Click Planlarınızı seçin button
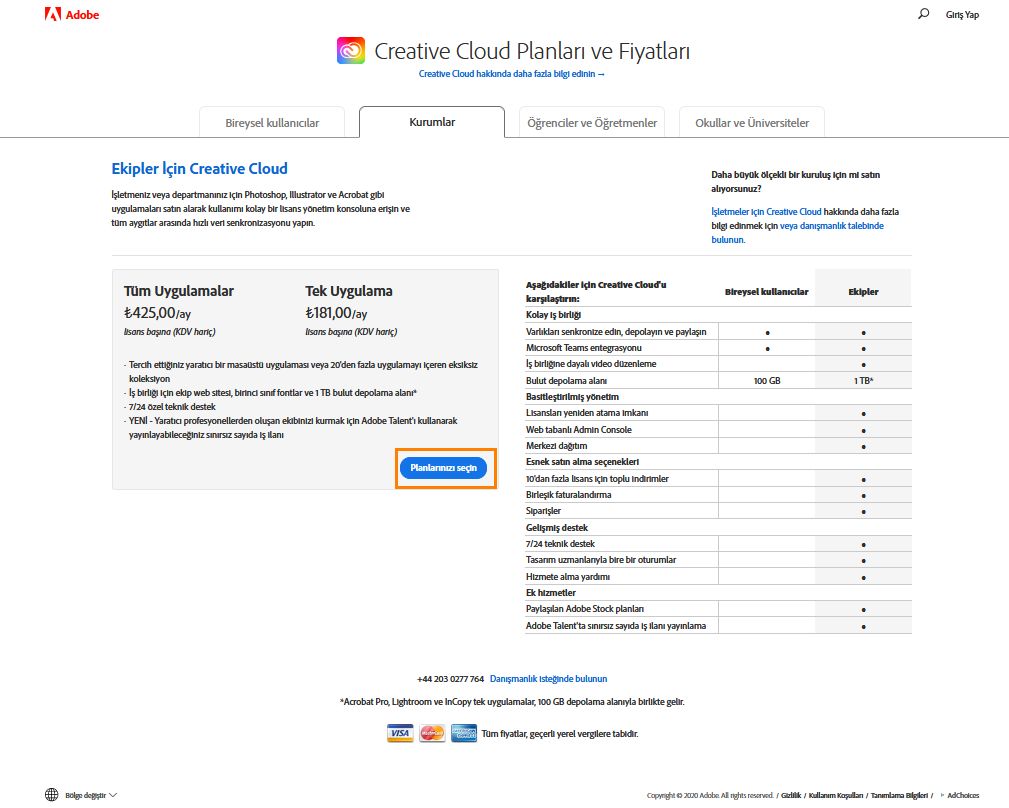This screenshot has width=1009, height=808. (x=443, y=468)
